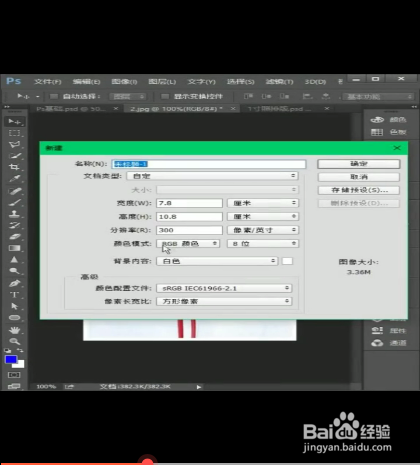Select the Pen tool
Viewport: 420px width, 465px height.
coord(14,283)
